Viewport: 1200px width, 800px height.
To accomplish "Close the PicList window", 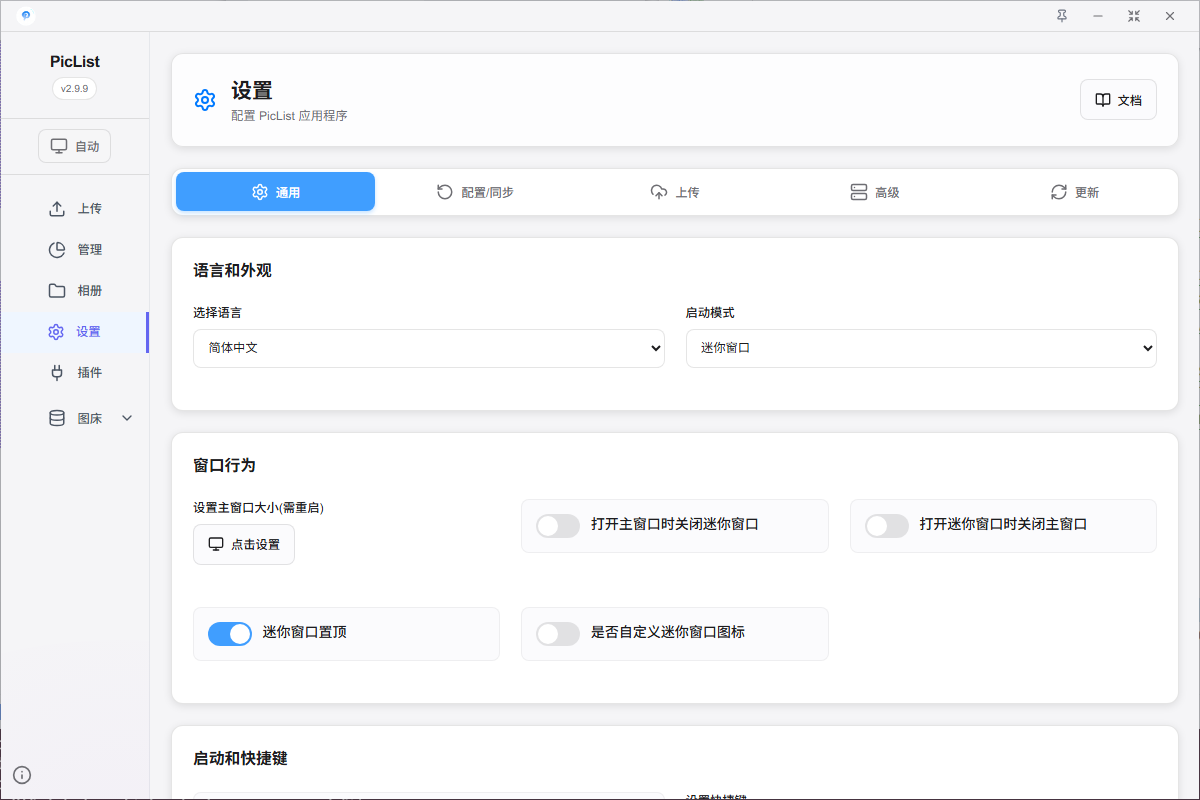I will (1170, 15).
